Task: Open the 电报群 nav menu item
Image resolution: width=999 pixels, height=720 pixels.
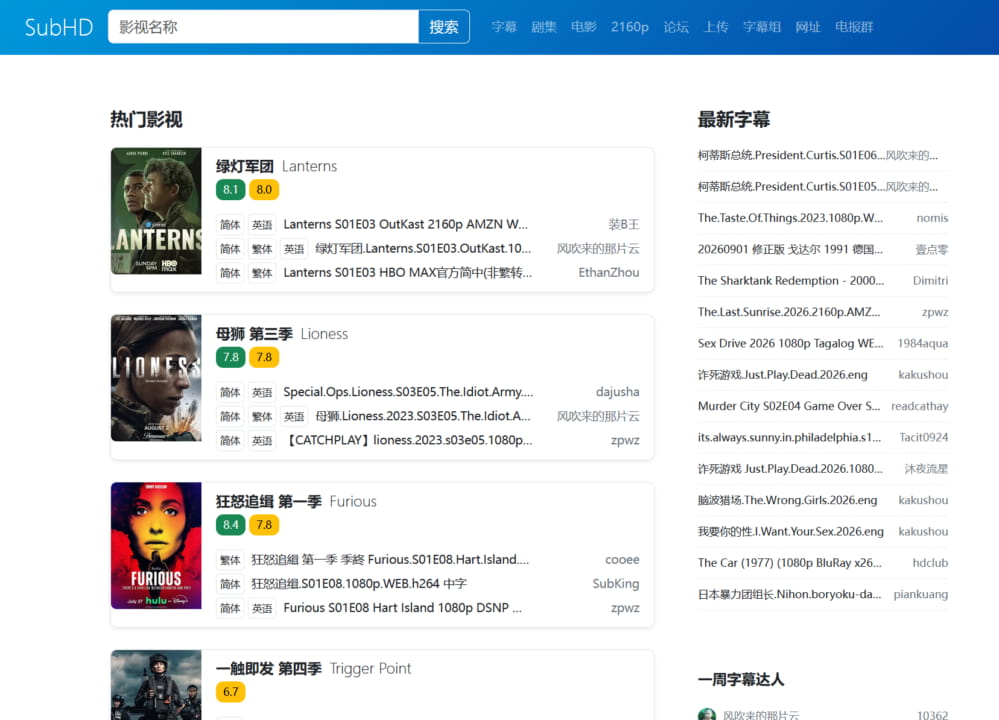Action: coord(854,27)
